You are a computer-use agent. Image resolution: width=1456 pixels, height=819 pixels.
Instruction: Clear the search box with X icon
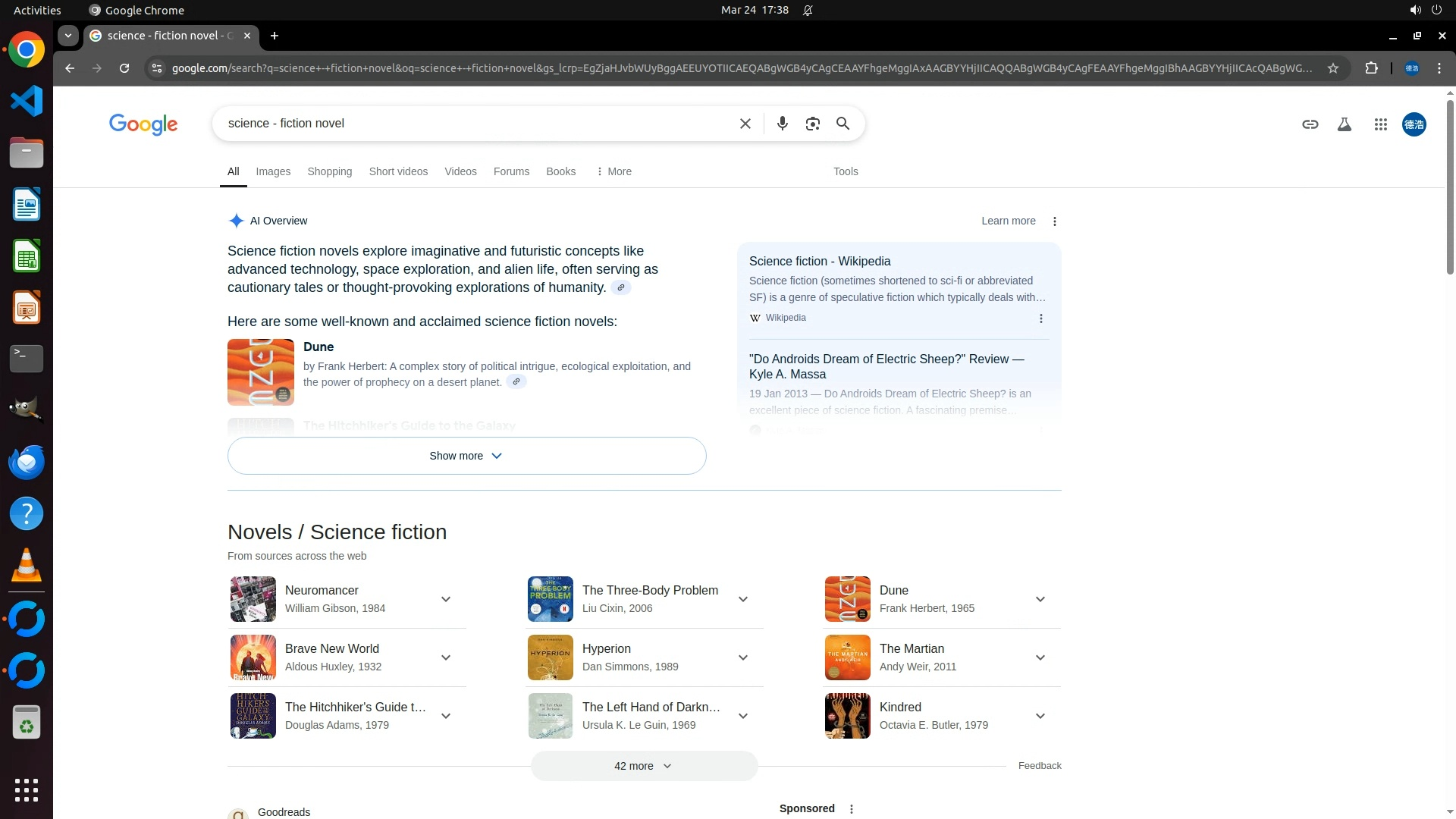pyautogui.click(x=745, y=124)
